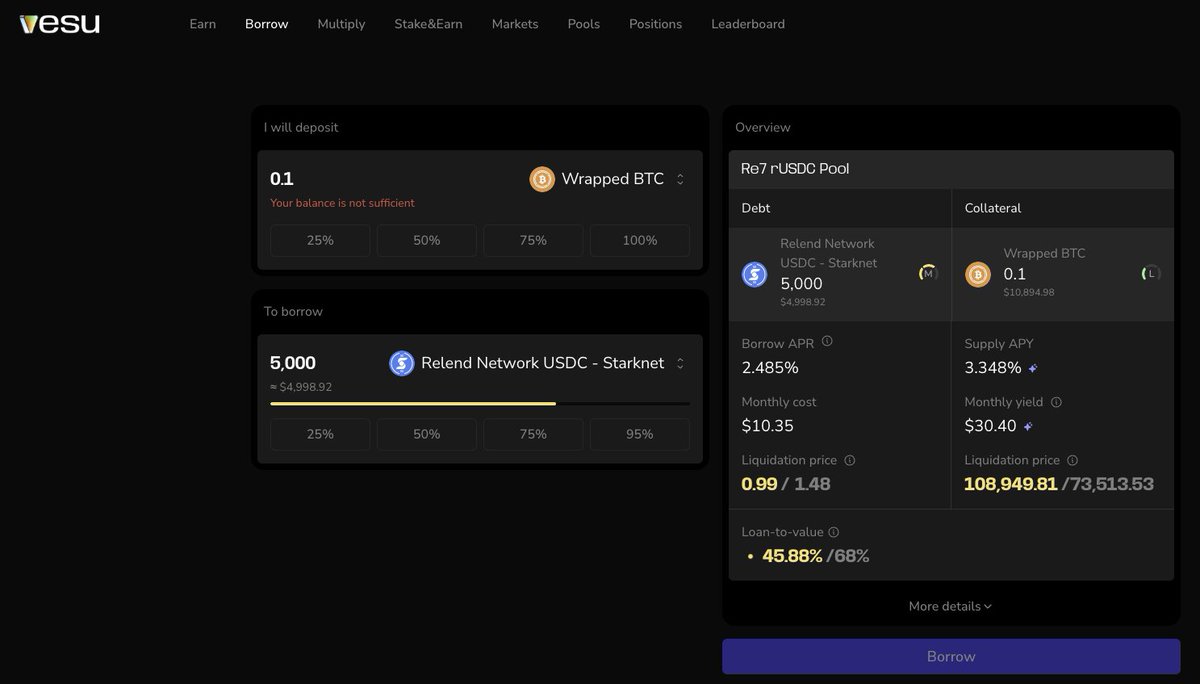Click the 108,949.81 liquidation price value
Viewport: 1200px width, 684px height.
point(1011,484)
